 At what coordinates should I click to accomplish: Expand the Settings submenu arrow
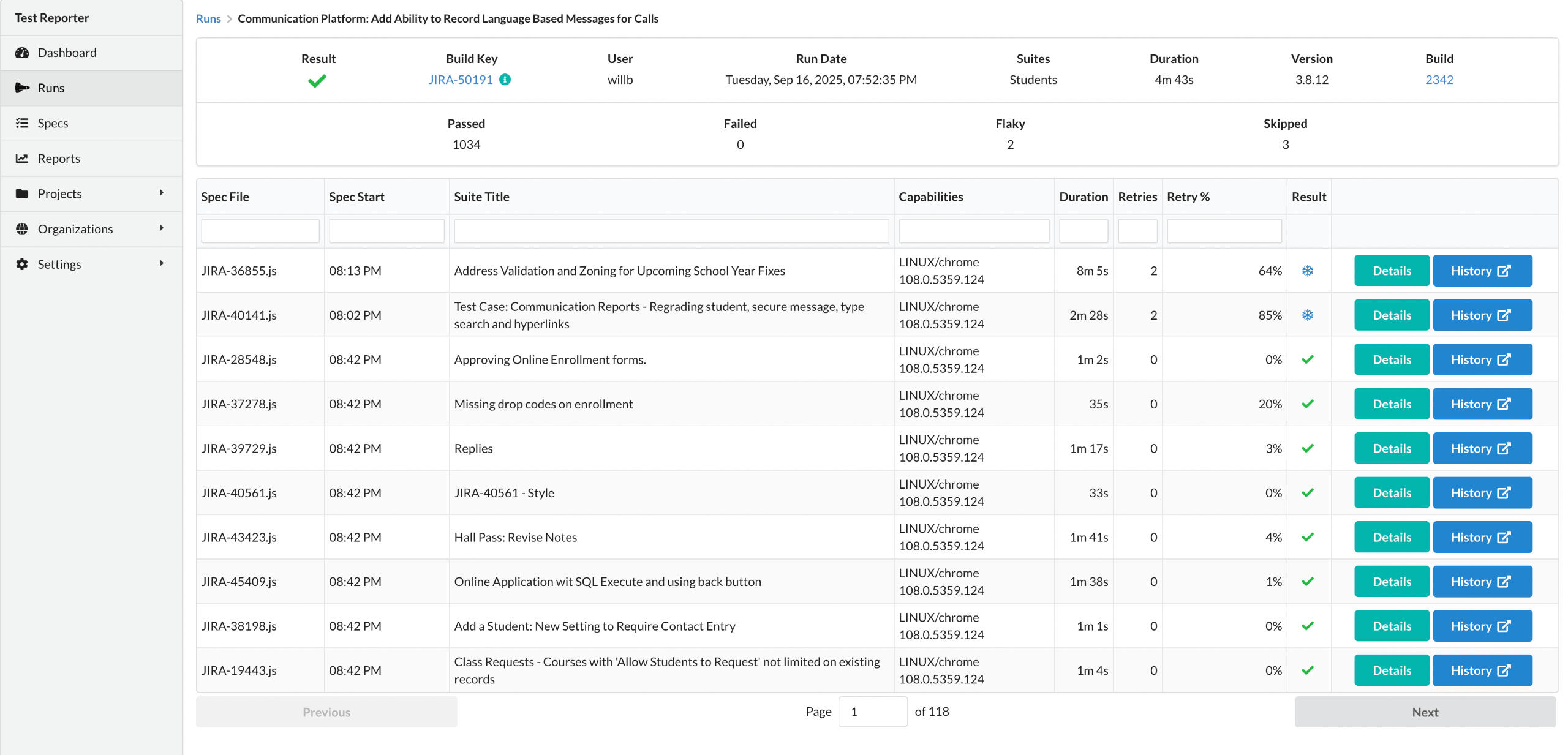161,263
